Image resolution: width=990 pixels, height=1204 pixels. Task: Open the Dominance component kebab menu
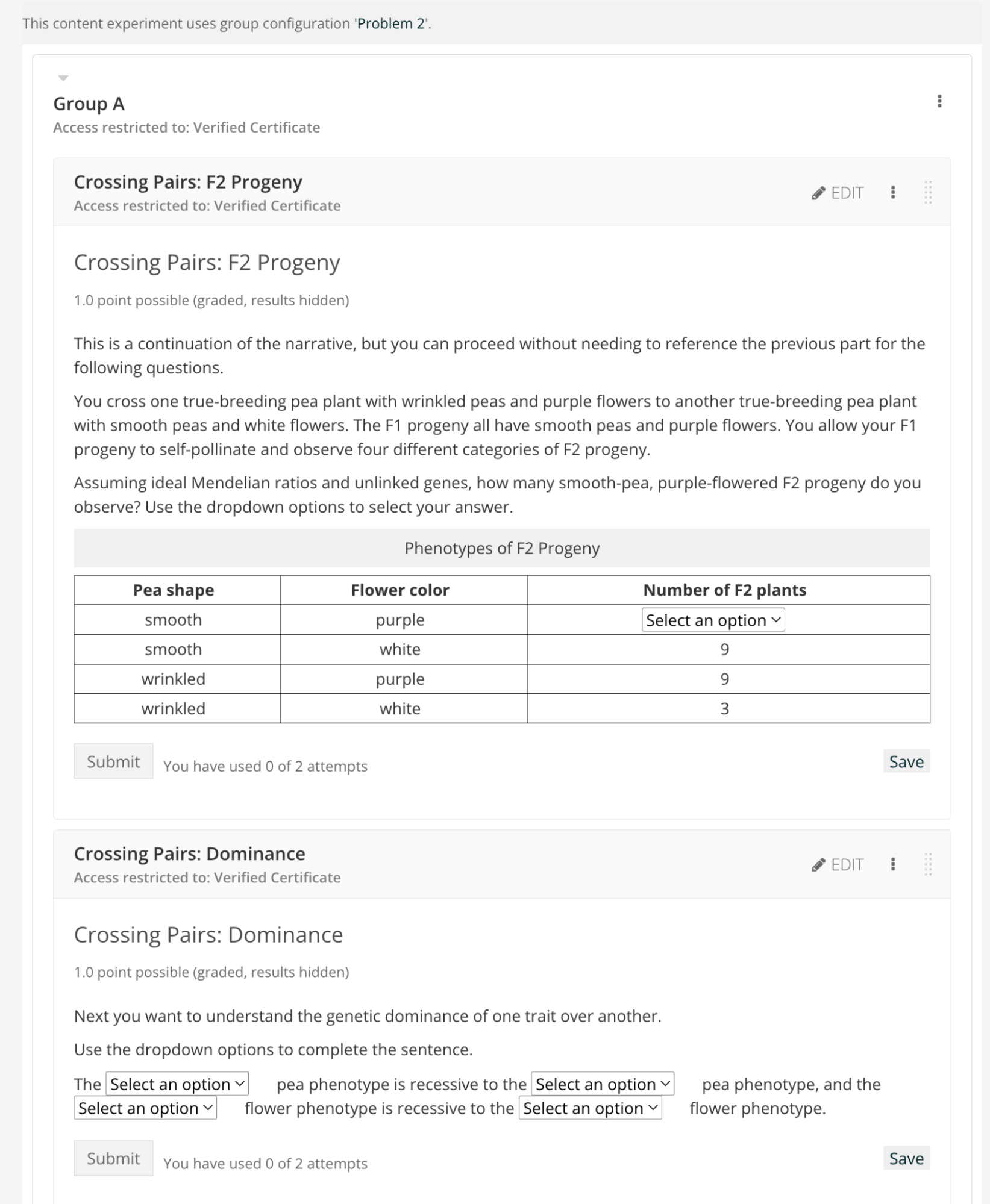(892, 864)
